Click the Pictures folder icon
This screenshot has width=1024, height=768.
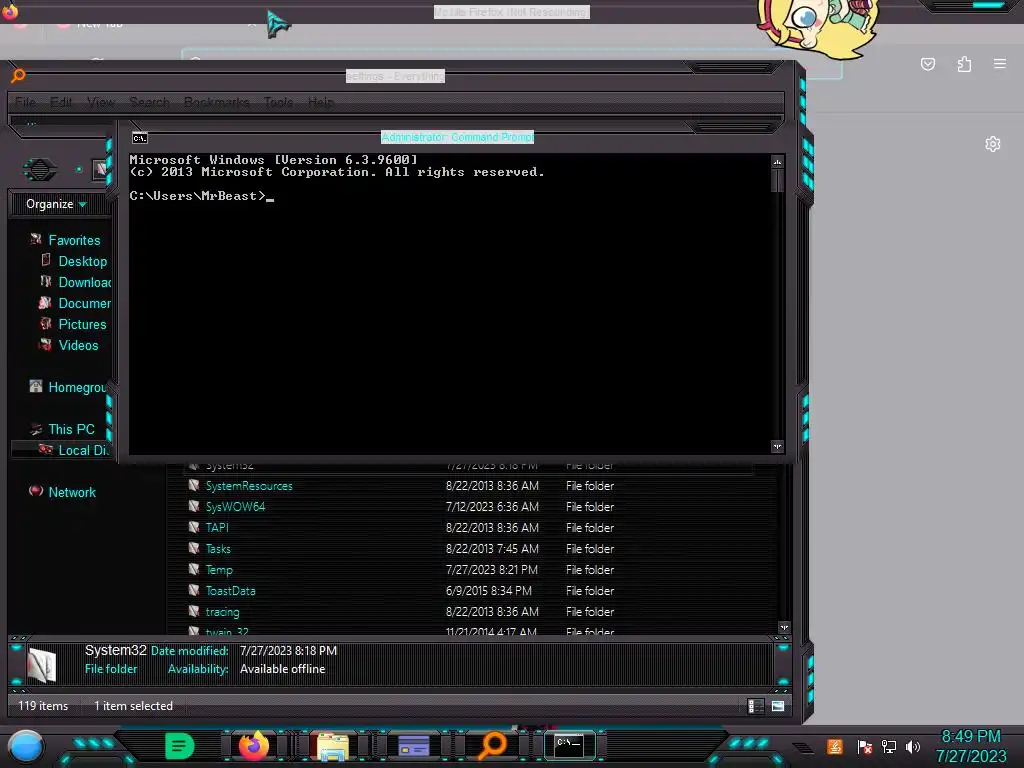[45, 323]
